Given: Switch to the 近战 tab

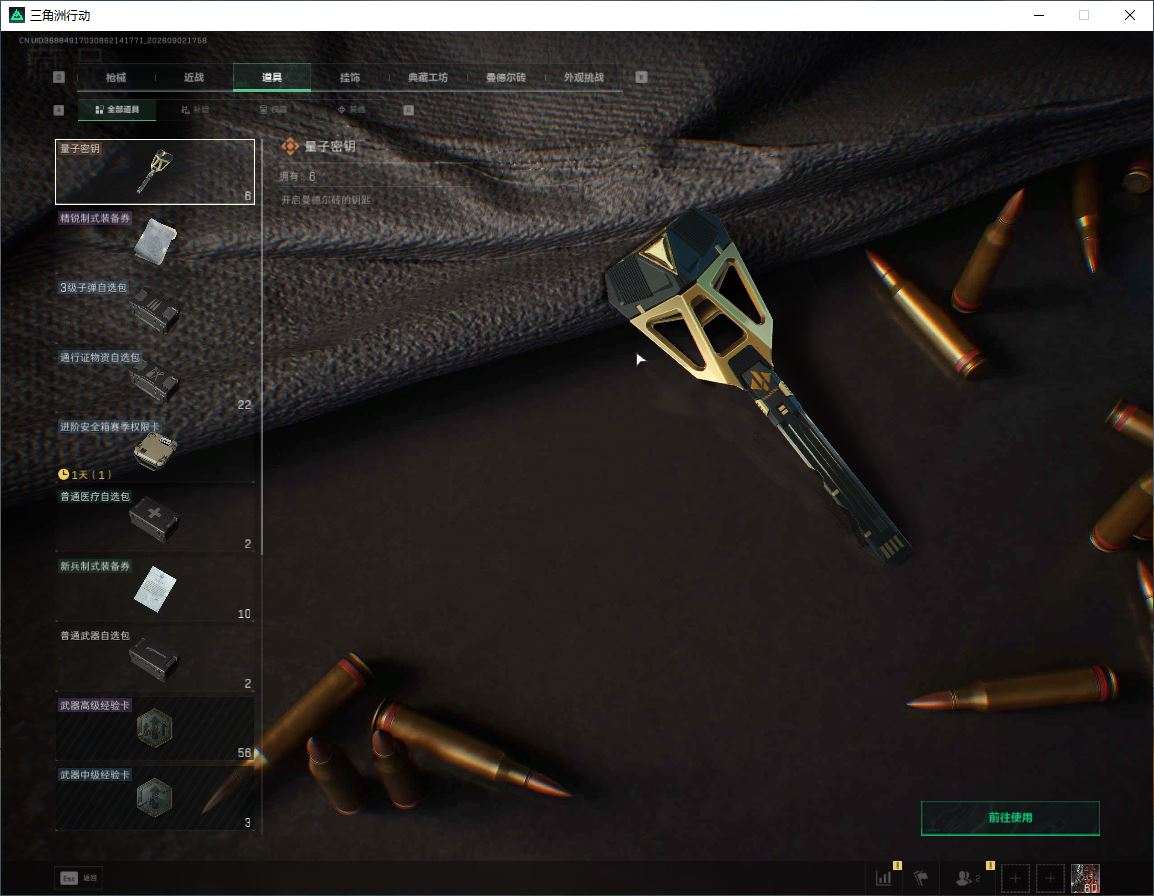Looking at the screenshot, I should click(x=194, y=77).
